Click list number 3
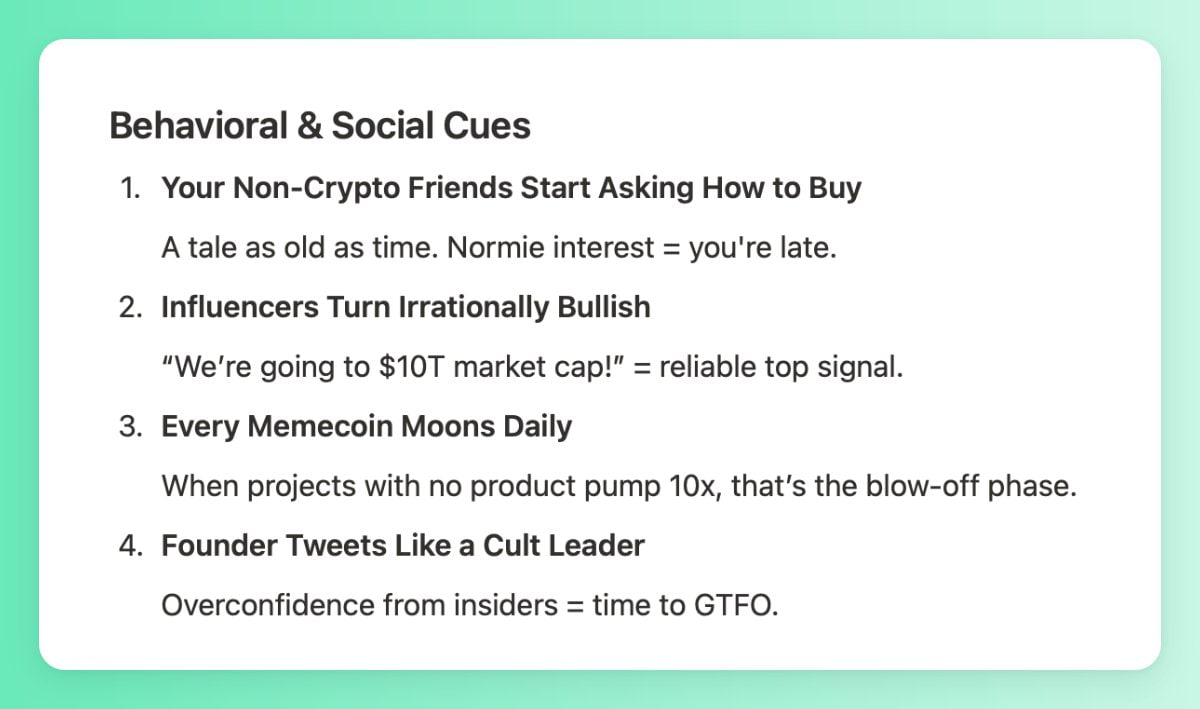 pos(130,426)
